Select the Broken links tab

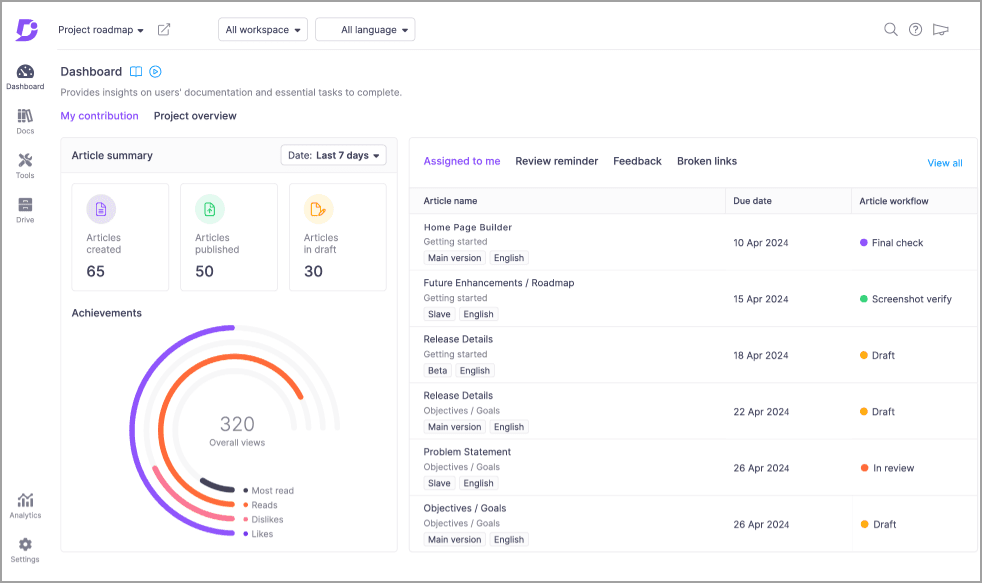707,161
